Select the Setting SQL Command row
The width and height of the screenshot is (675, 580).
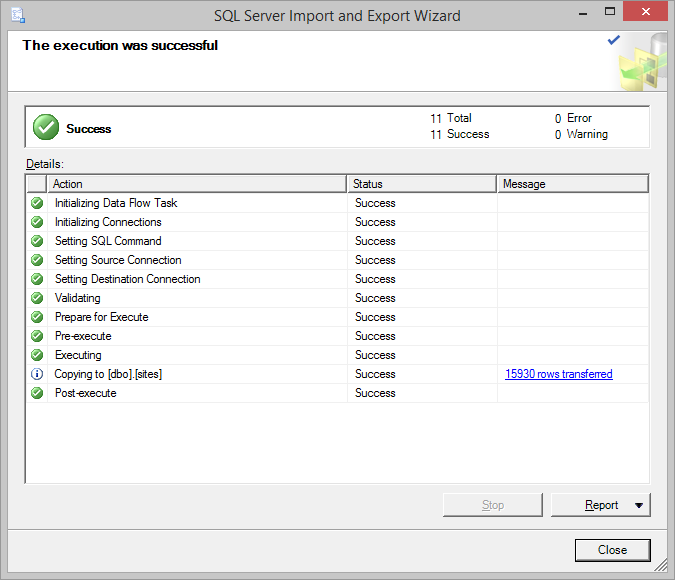[338, 241]
